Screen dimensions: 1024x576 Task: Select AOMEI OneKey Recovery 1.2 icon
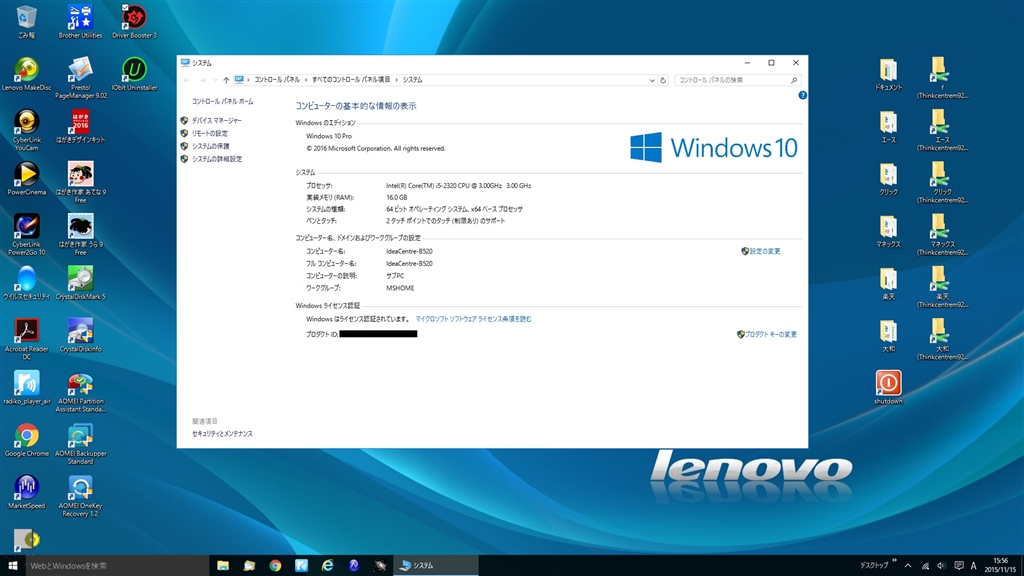80,496
